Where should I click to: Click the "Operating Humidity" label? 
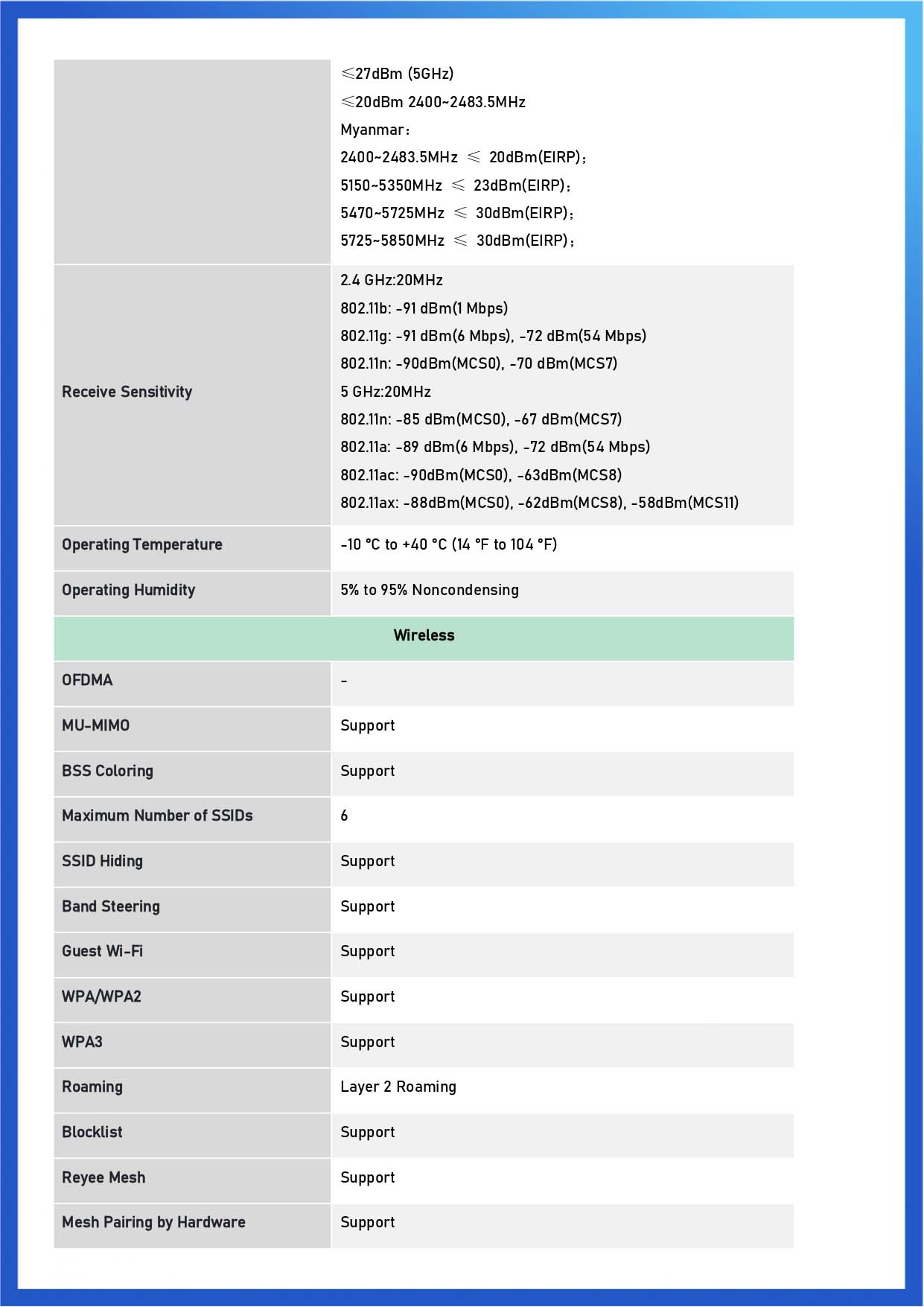point(129,590)
